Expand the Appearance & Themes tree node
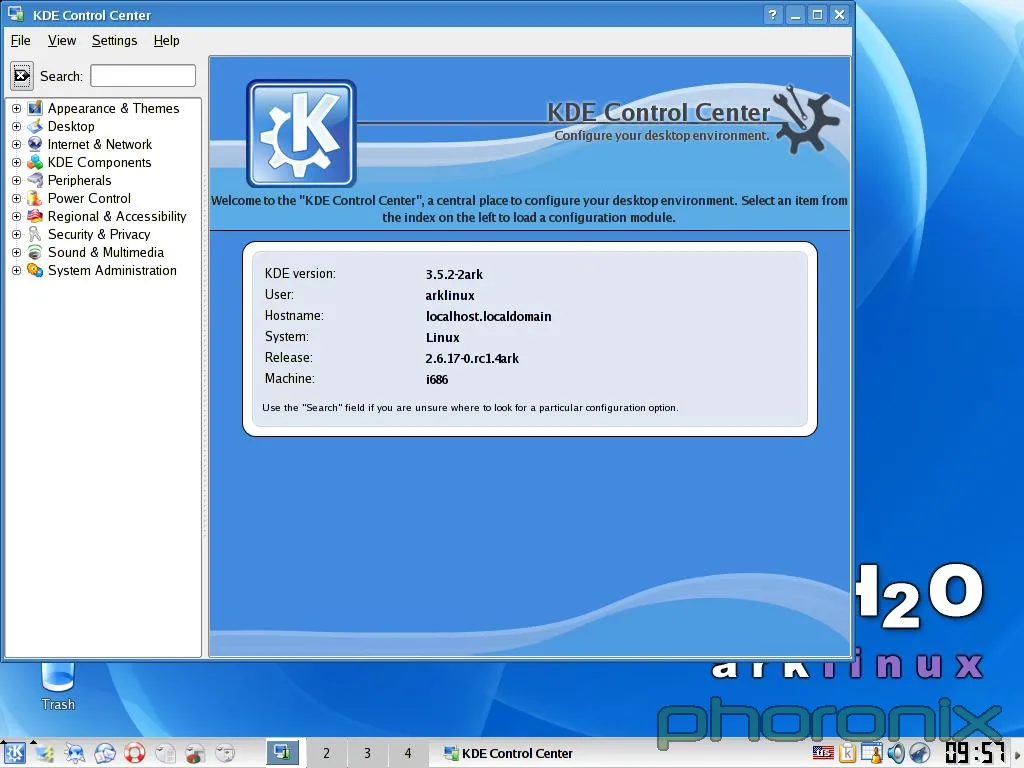This screenshot has width=1024, height=768. (x=16, y=108)
